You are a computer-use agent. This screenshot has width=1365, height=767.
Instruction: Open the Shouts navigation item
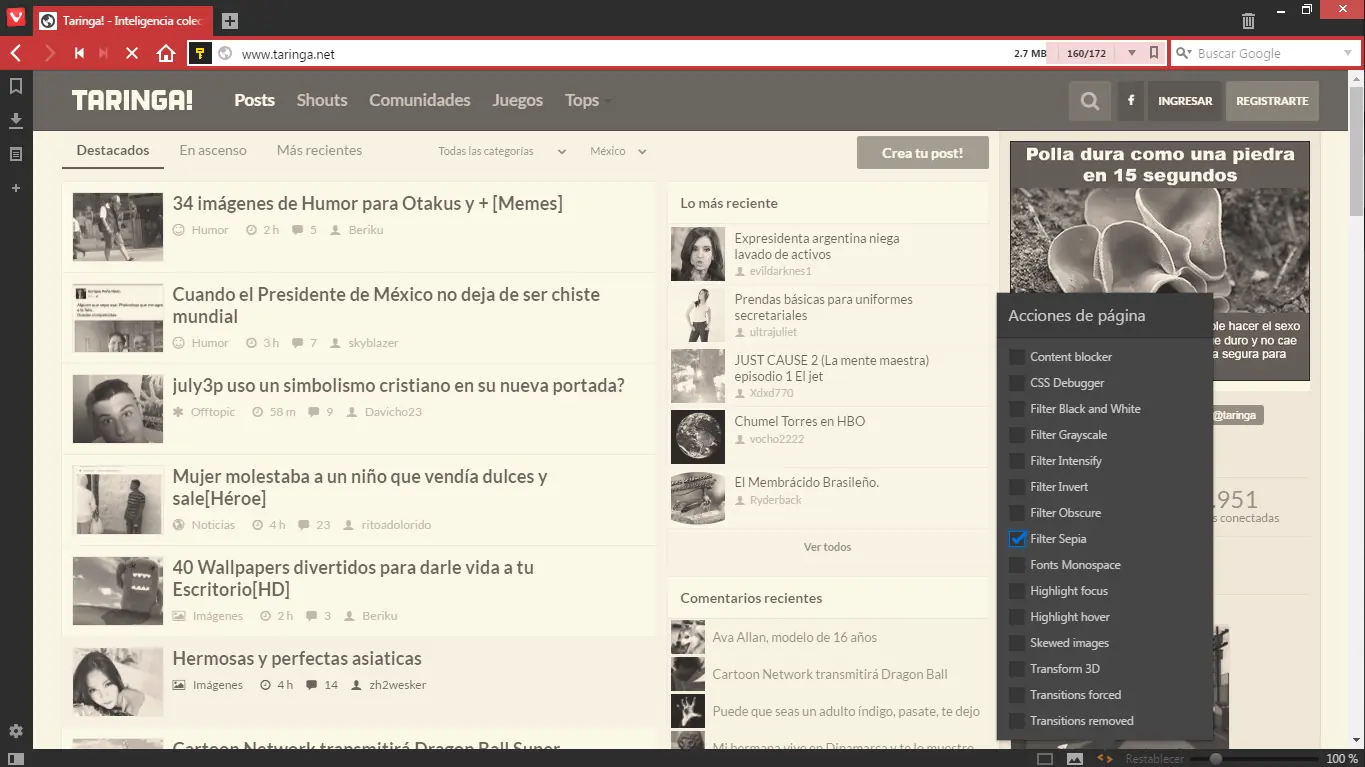click(x=322, y=100)
